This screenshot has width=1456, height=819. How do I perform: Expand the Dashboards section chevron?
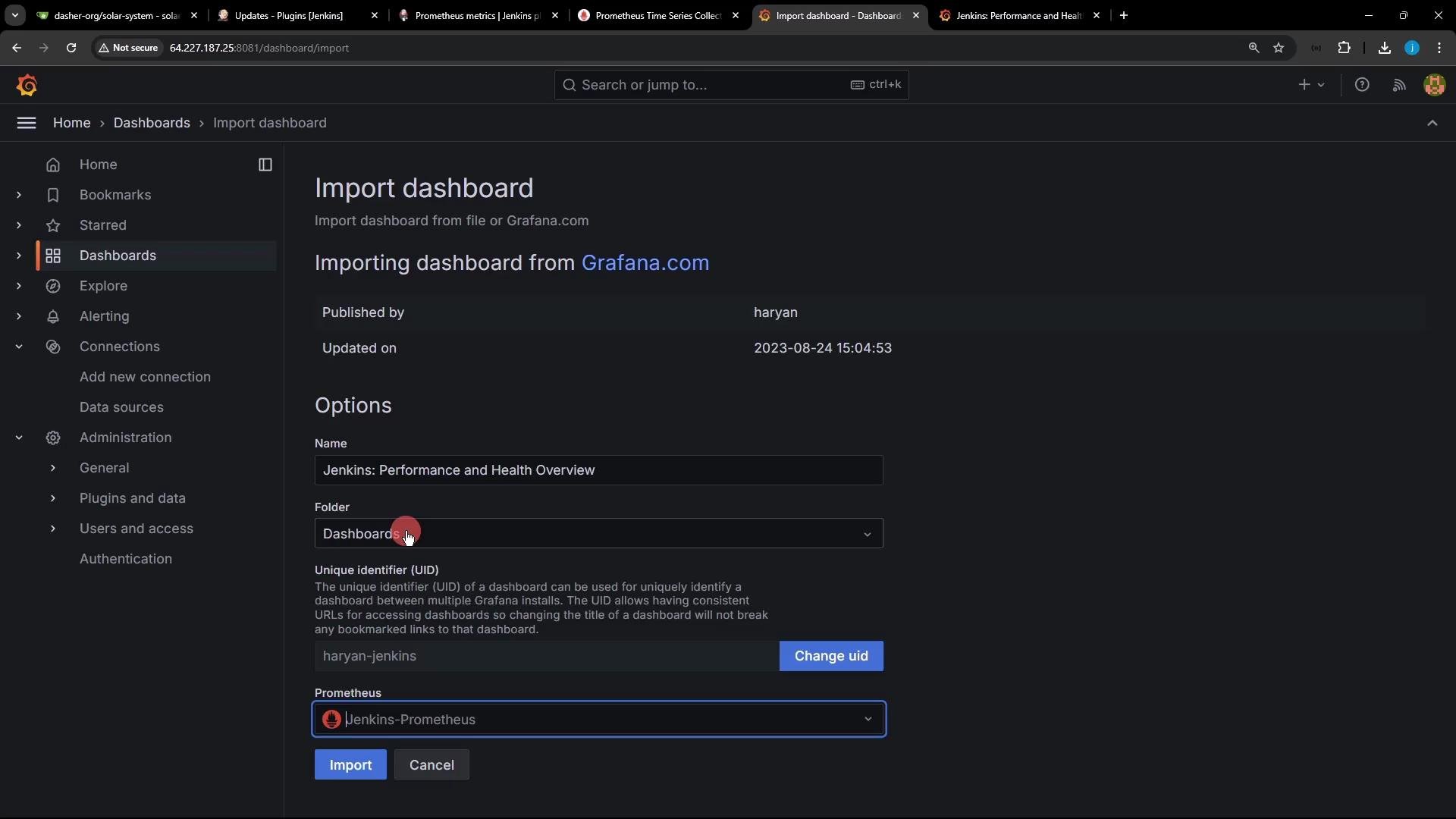19,256
